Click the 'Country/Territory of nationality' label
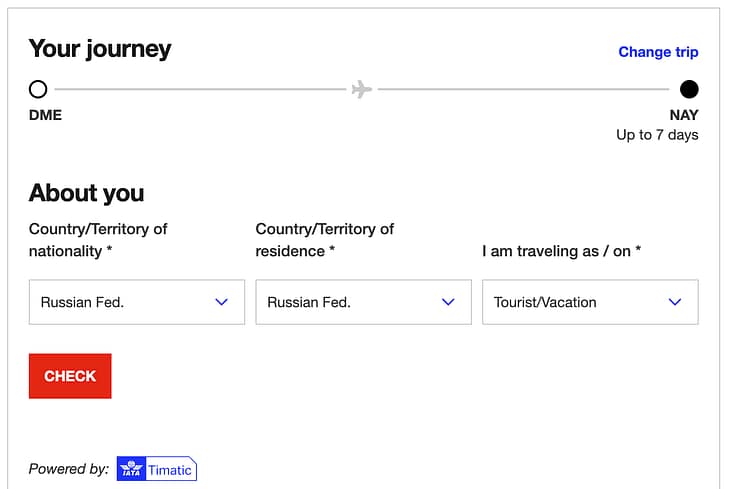 [98, 240]
